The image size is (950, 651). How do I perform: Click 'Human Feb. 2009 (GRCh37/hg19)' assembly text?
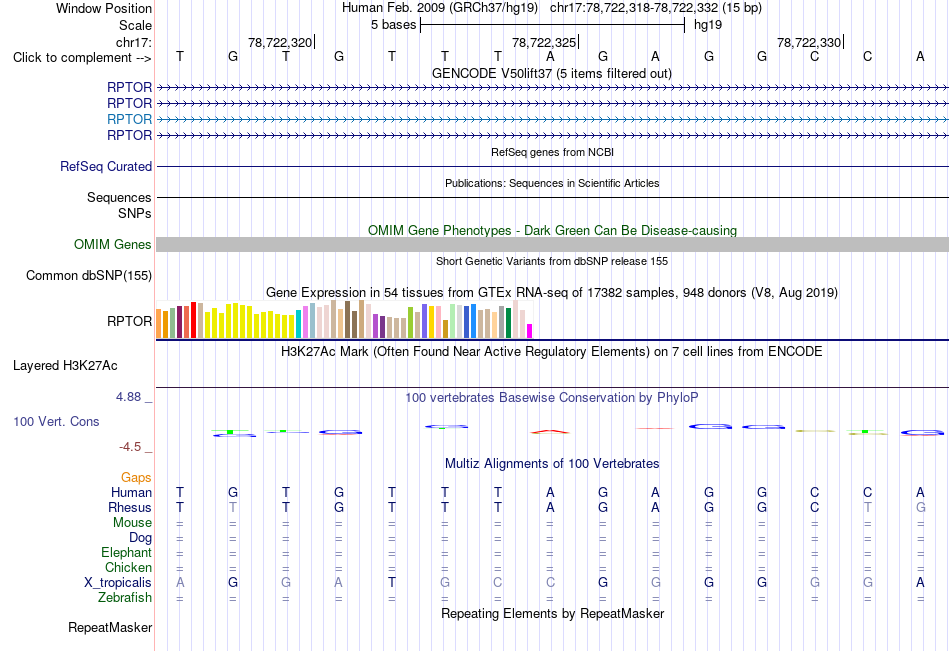click(439, 8)
